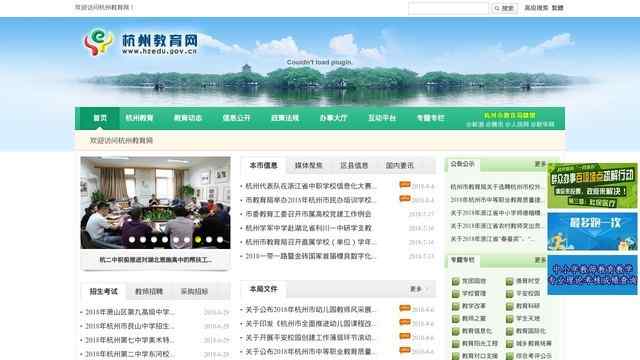The image size is (640, 360).
Task: Open news 杭州代表队在浙江省中职学校信息化大赛
Action: [311, 186]
